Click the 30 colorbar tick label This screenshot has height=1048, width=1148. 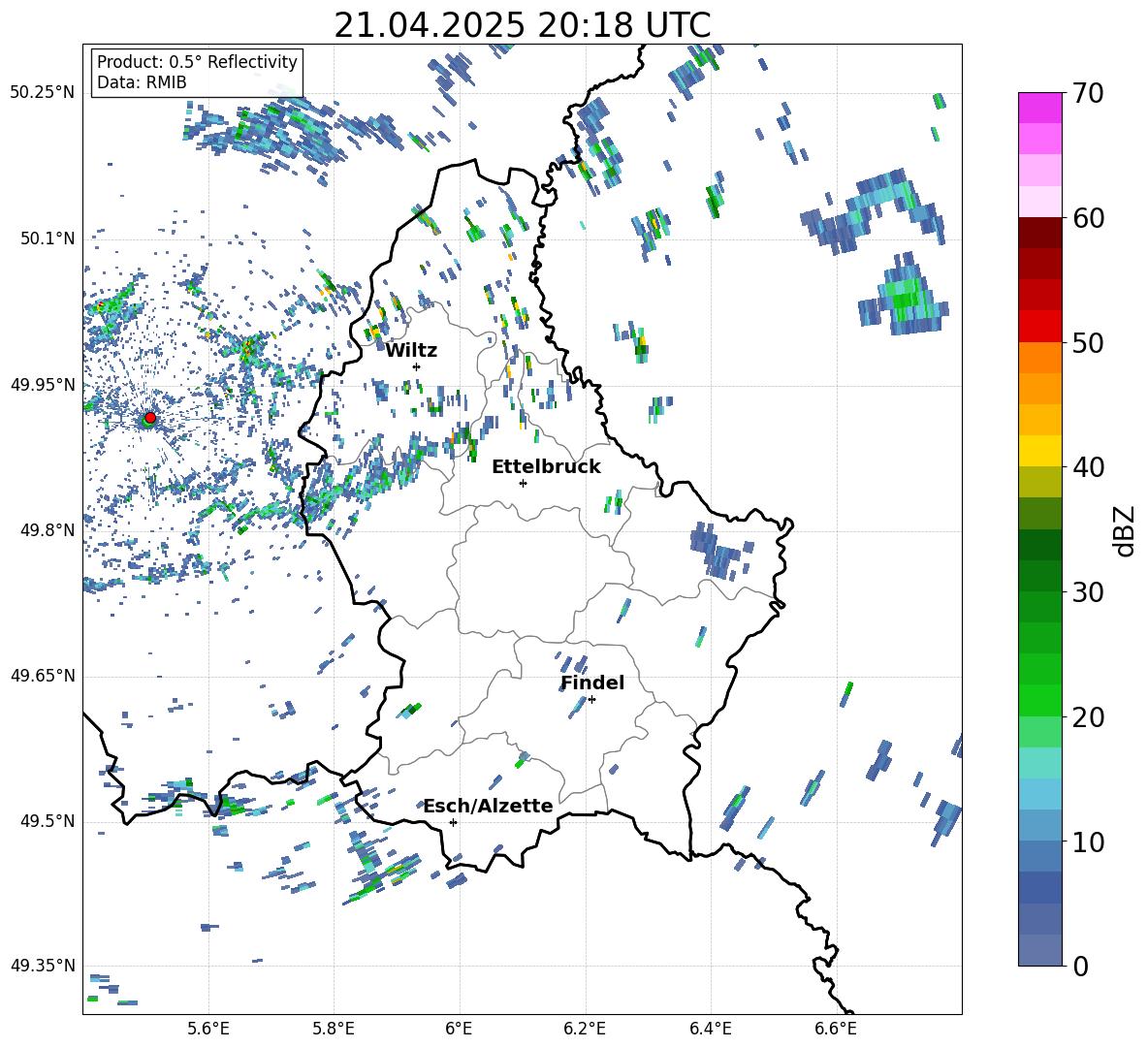click(1087, 592)
